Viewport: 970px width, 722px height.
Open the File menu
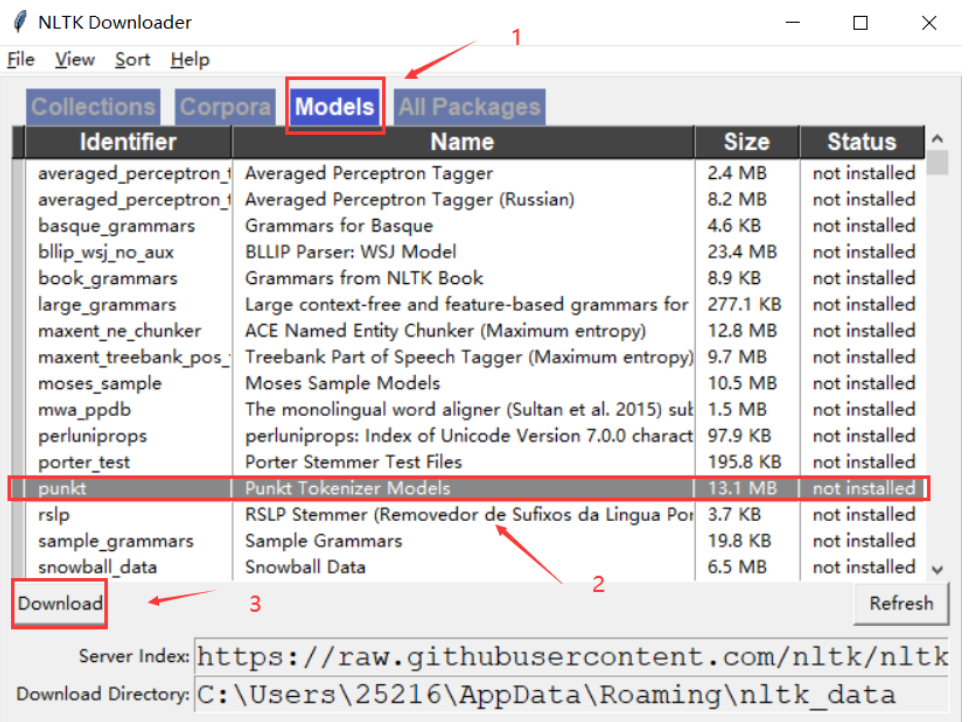(x=20, y=59)
